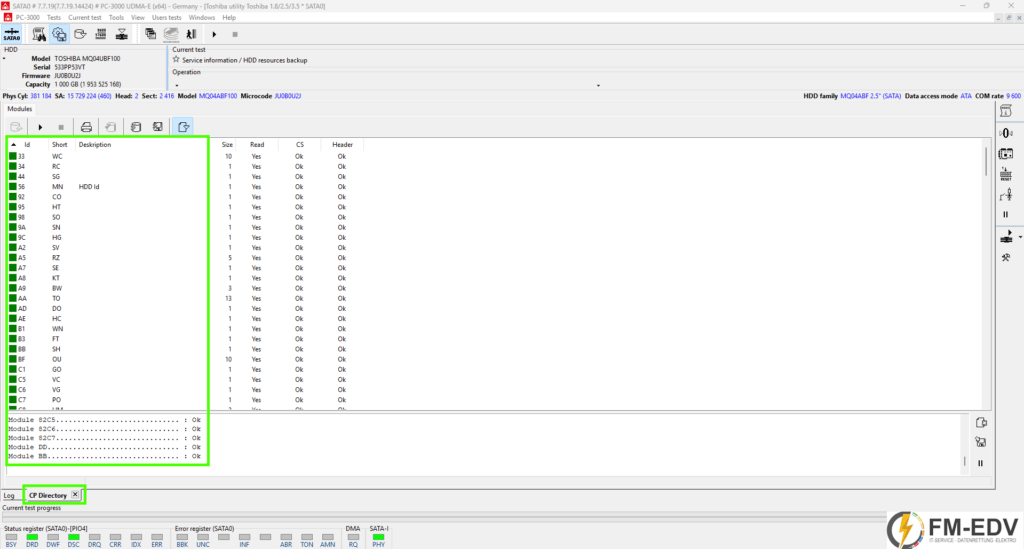Sort by the Size column header
This screenshot has height=549, width=1024.
pos(227,145)
